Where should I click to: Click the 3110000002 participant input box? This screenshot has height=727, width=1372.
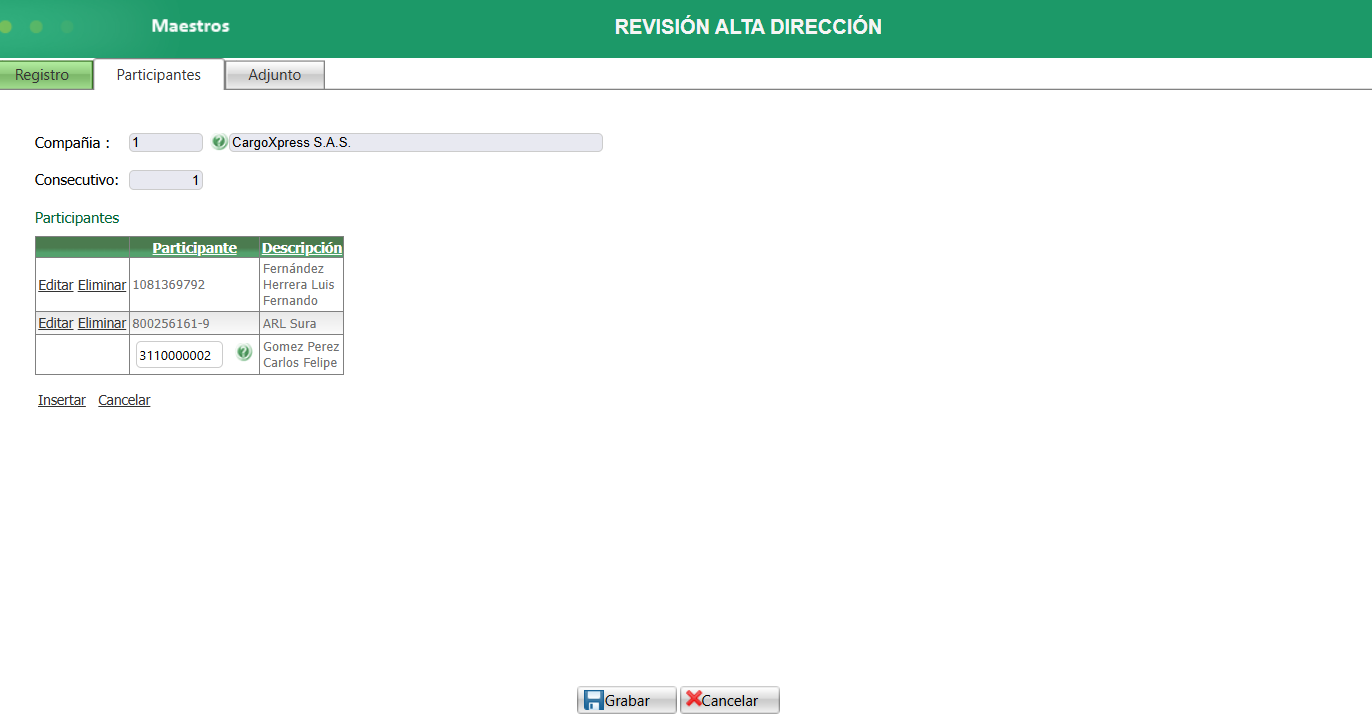coord(178,354)
